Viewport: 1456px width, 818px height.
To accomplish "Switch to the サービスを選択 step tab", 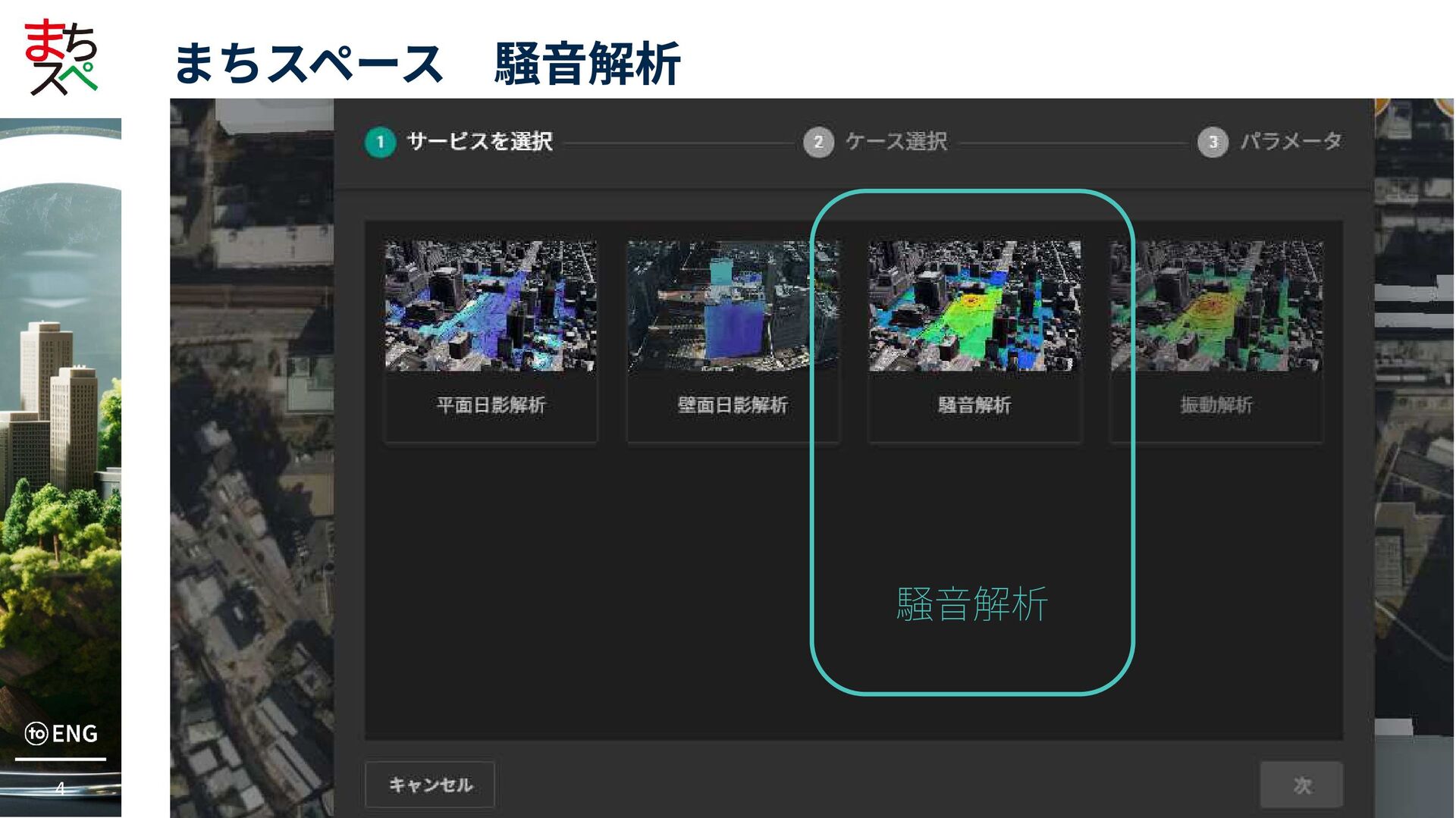I will 480,142.
